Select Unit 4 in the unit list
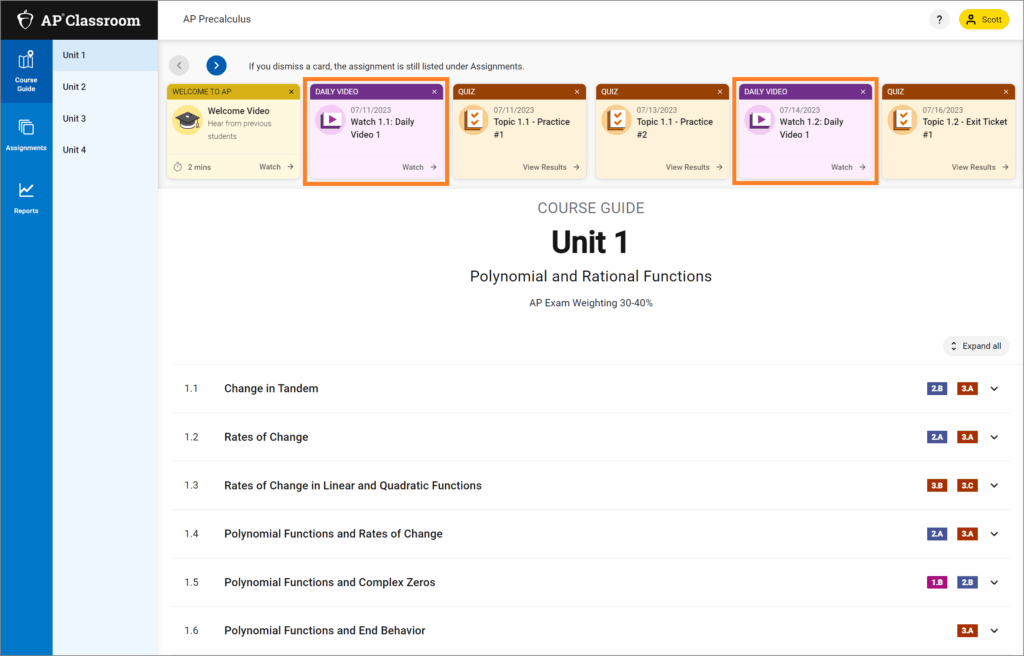1024x656 pixels. click(106, 150)
